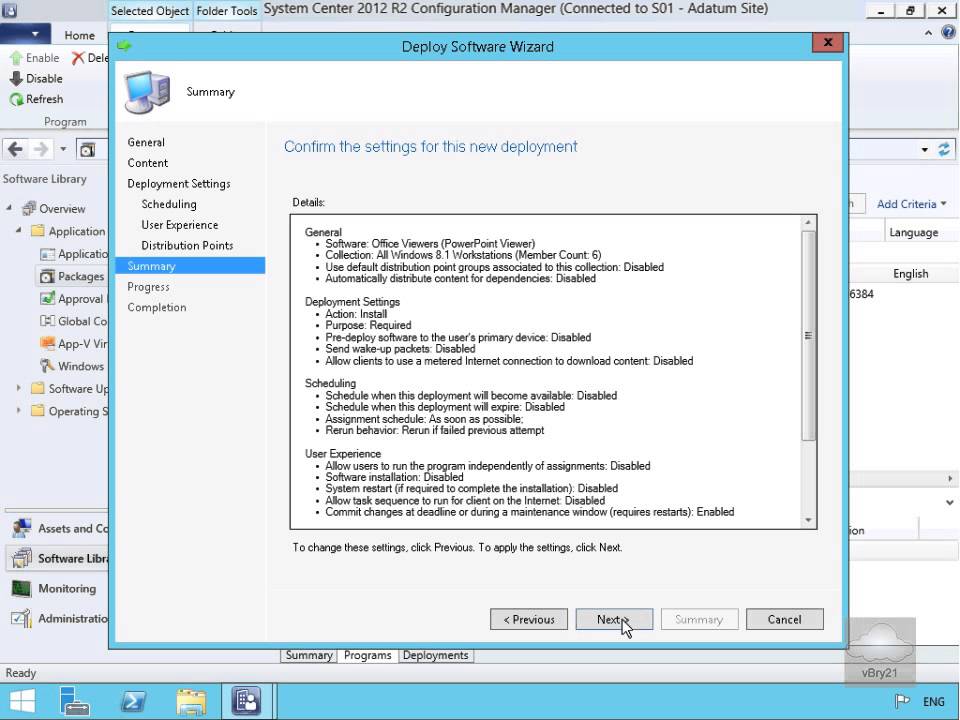Click the Next wizard button
The image size is (960, 720).
(x=614, y=620)
